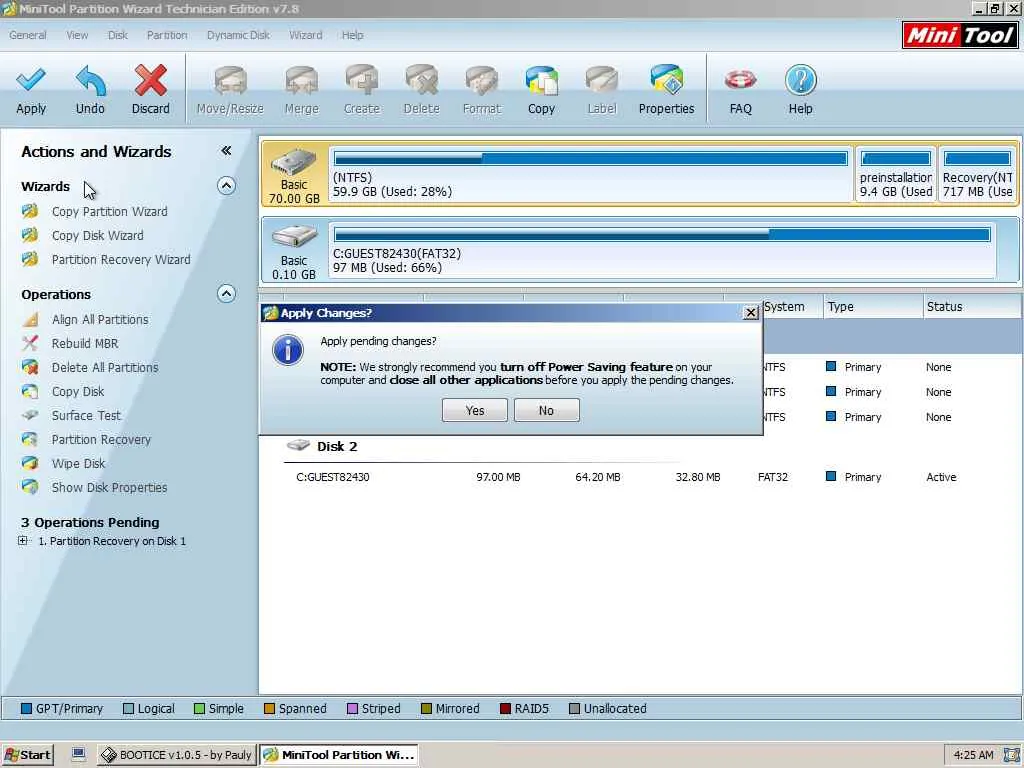Screen dimensions: 1024x768
Task: Switch to BOOTICE v1.0.5 taskbar window
Action: pos(176,755)
